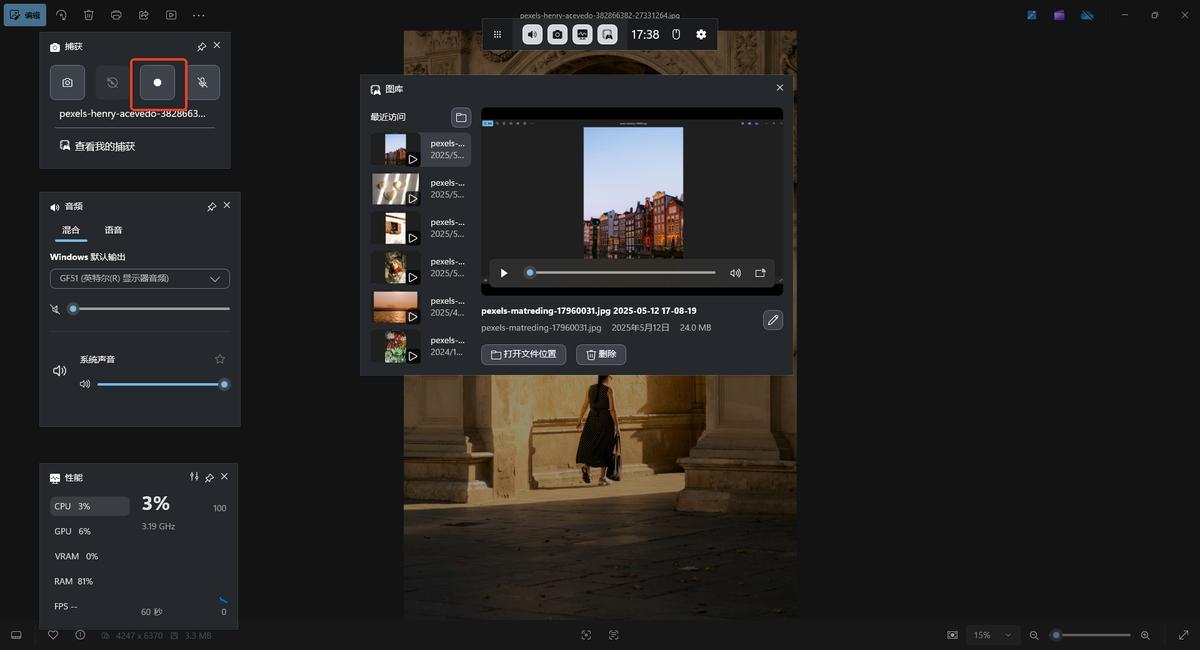Expand the Windows default output dropdown
The height and width of the screenshot is (650, 1200).
(140, 279)
